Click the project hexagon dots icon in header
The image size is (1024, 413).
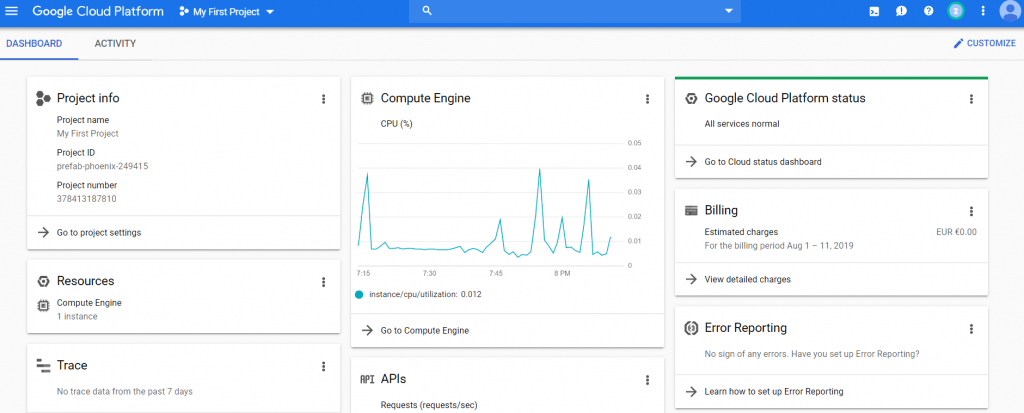point(184,12)
